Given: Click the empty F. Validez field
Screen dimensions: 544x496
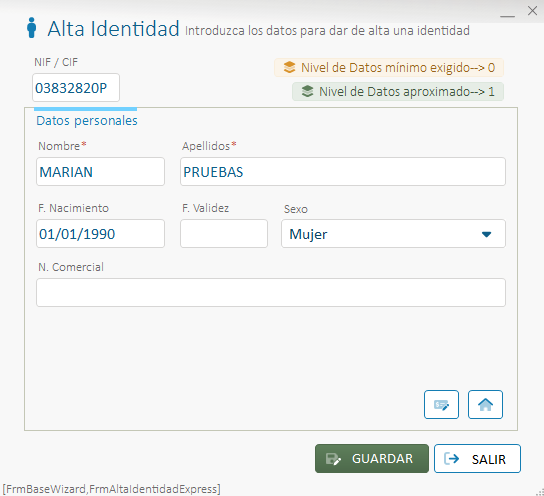Looking at the screenshot, I should (x=224, y=233).
